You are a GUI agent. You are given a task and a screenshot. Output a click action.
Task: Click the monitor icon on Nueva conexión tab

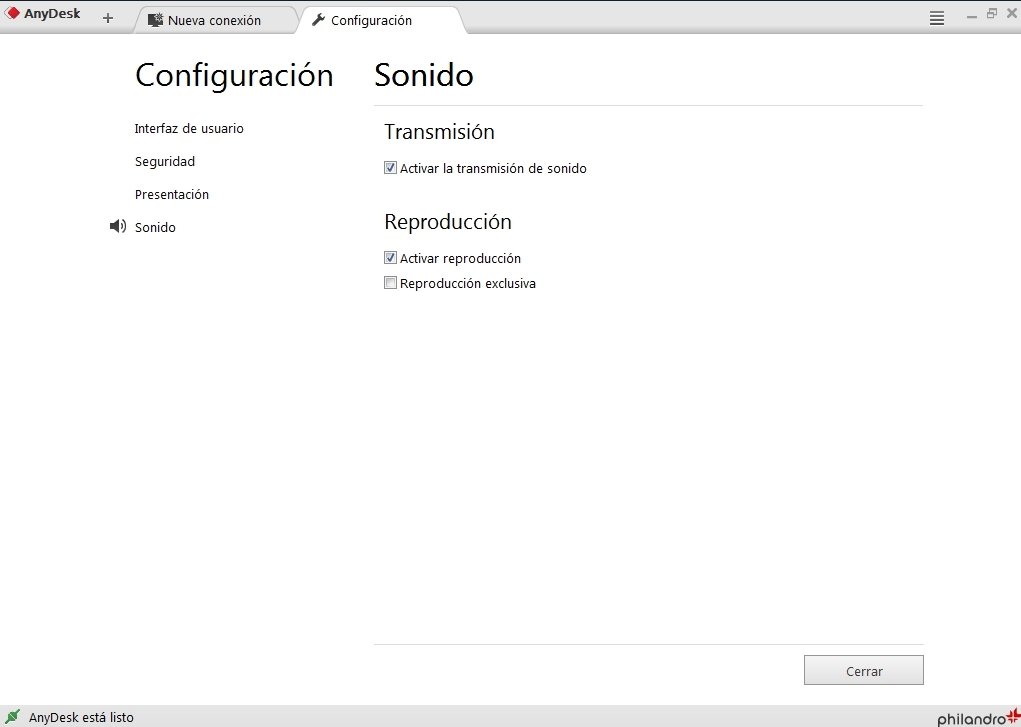(155, 20)
